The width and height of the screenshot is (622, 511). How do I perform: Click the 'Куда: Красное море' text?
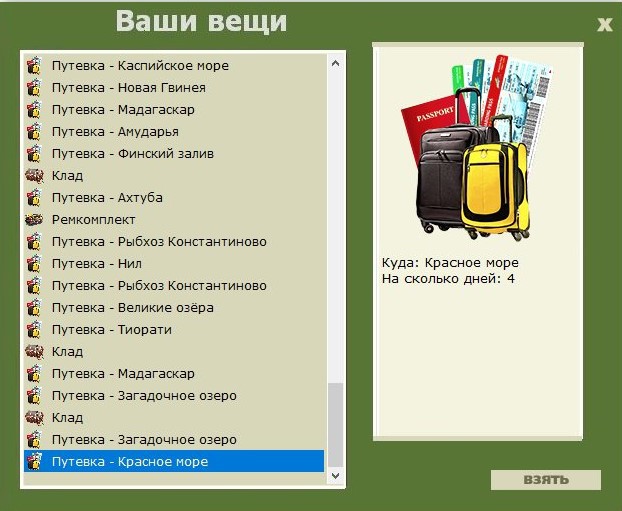click(450, 263)
